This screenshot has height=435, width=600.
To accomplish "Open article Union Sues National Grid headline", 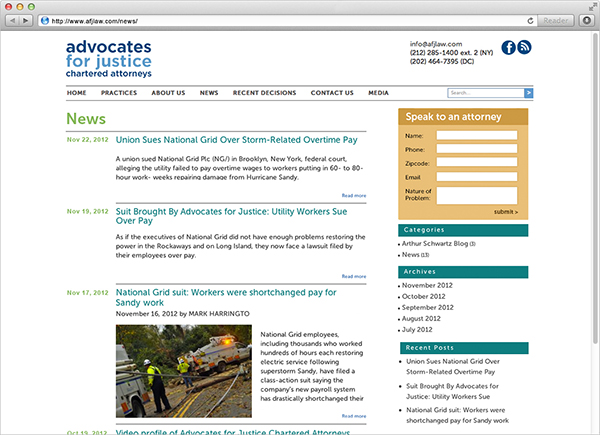I will point(236,140).
